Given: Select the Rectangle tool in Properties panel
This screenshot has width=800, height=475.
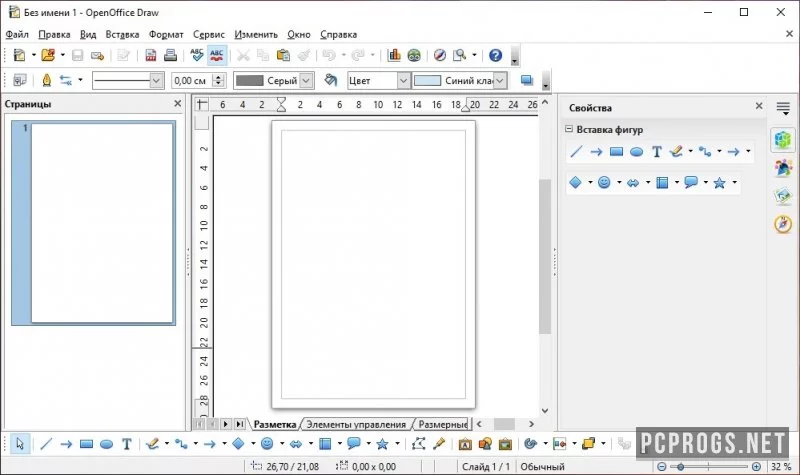Looking at the screenshot, I should pyautogui.click(x=616, y=152).
